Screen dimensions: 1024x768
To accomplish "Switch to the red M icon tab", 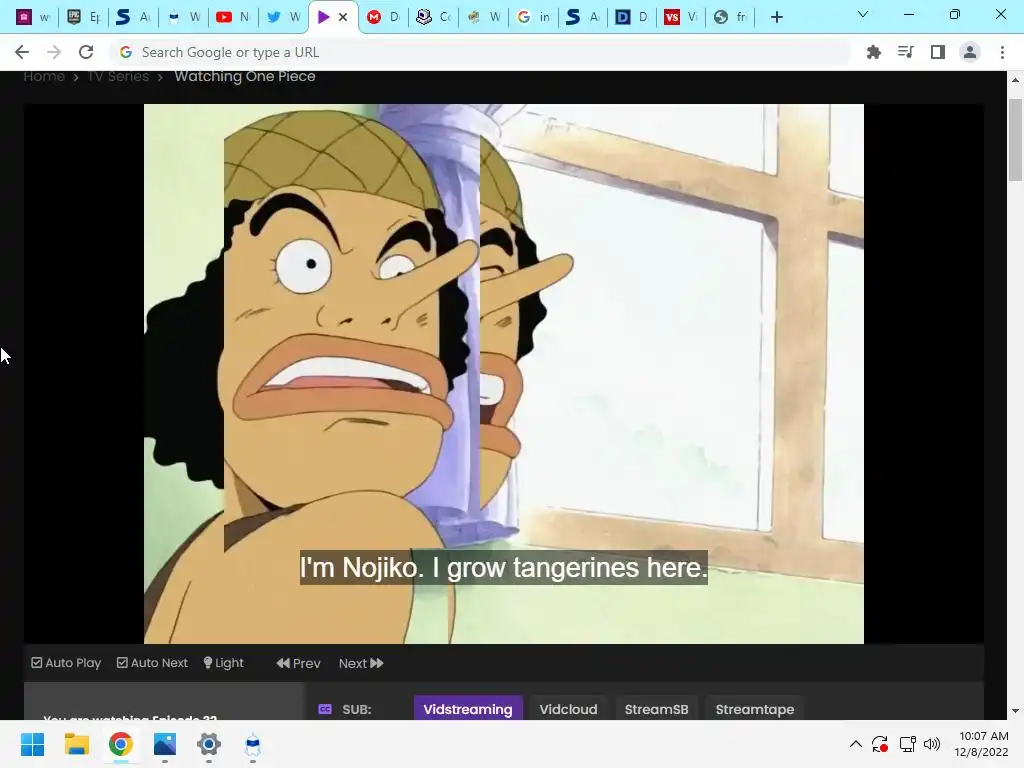I will [383, 17].
